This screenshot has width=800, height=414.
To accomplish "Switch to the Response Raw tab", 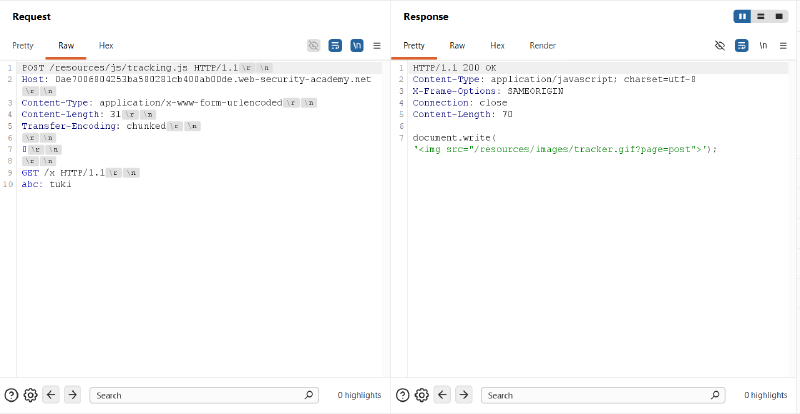I will 457,45.
